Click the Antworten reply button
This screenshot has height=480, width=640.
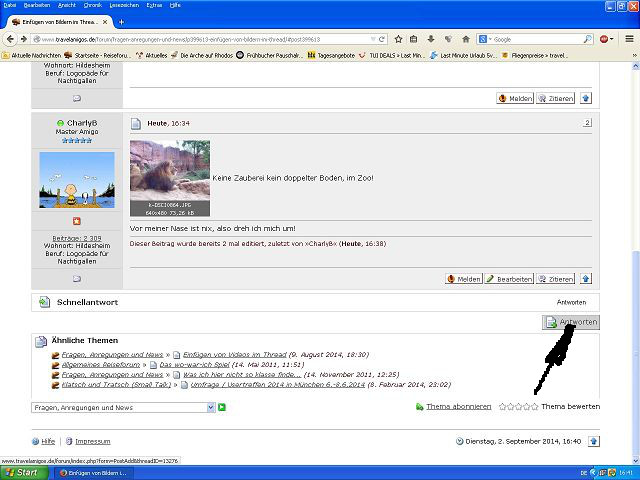(571, 322)
